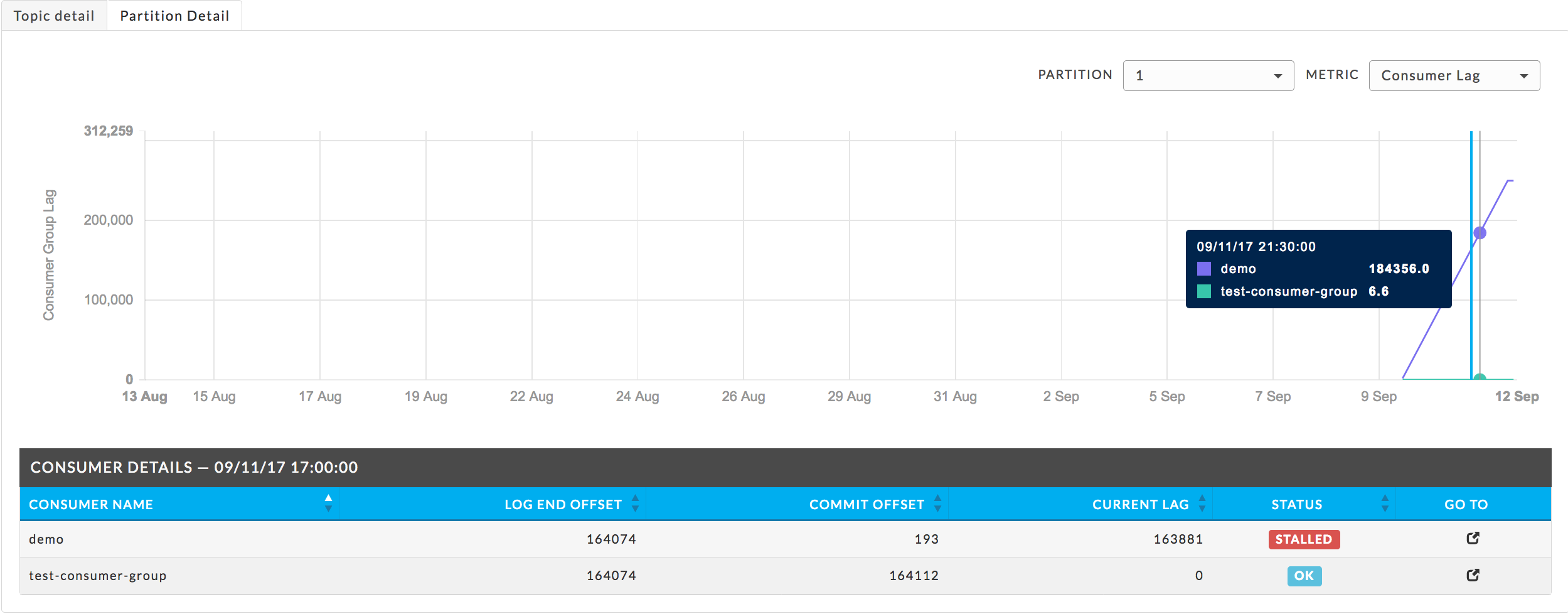Open the Partition dropdown
The height and width of the screenshot is (614, 1568).
click(1208, 75)
